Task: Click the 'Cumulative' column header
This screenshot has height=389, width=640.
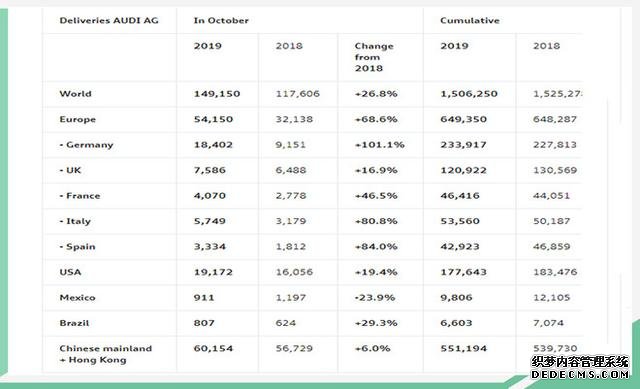Action: 469,20
